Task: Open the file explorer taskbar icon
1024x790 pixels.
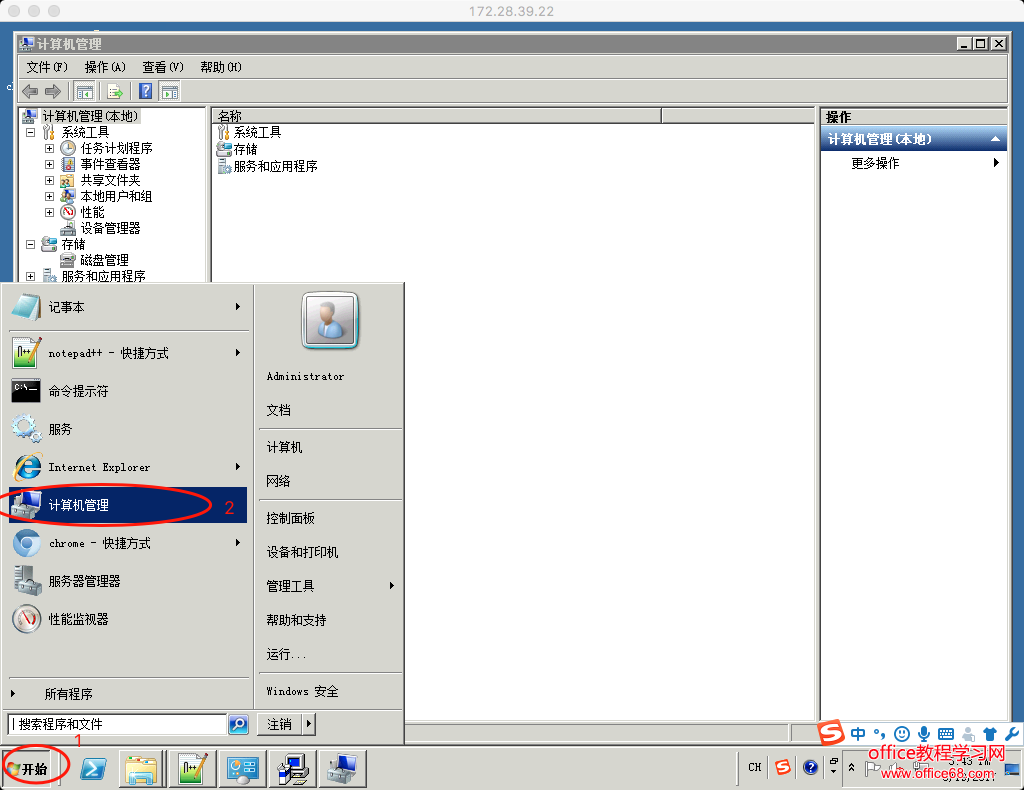Action: point(142,768)
